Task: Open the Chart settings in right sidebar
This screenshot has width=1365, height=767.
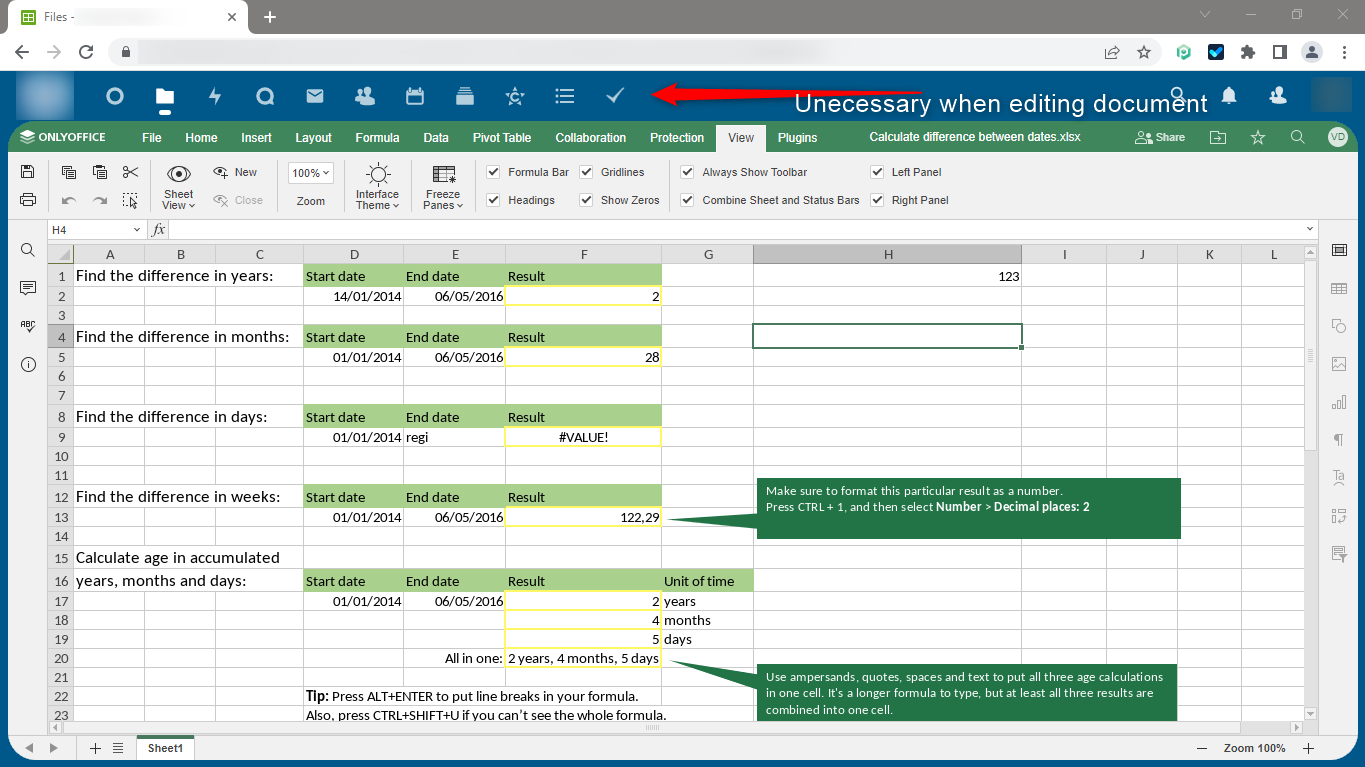Action: pyautogui.click(x=1339, y=402)
